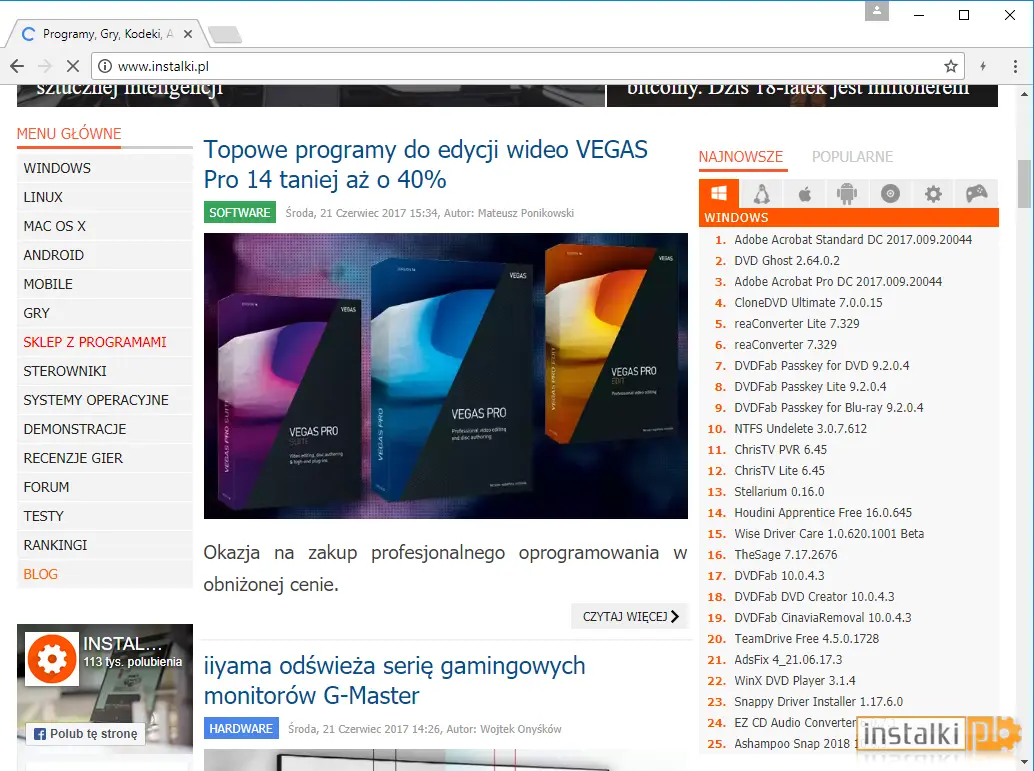Image resolution: width=1034 pixels, height=771 pixels.
Task: Open Chrome's three-dot menu
Action: pos(1015,66)
